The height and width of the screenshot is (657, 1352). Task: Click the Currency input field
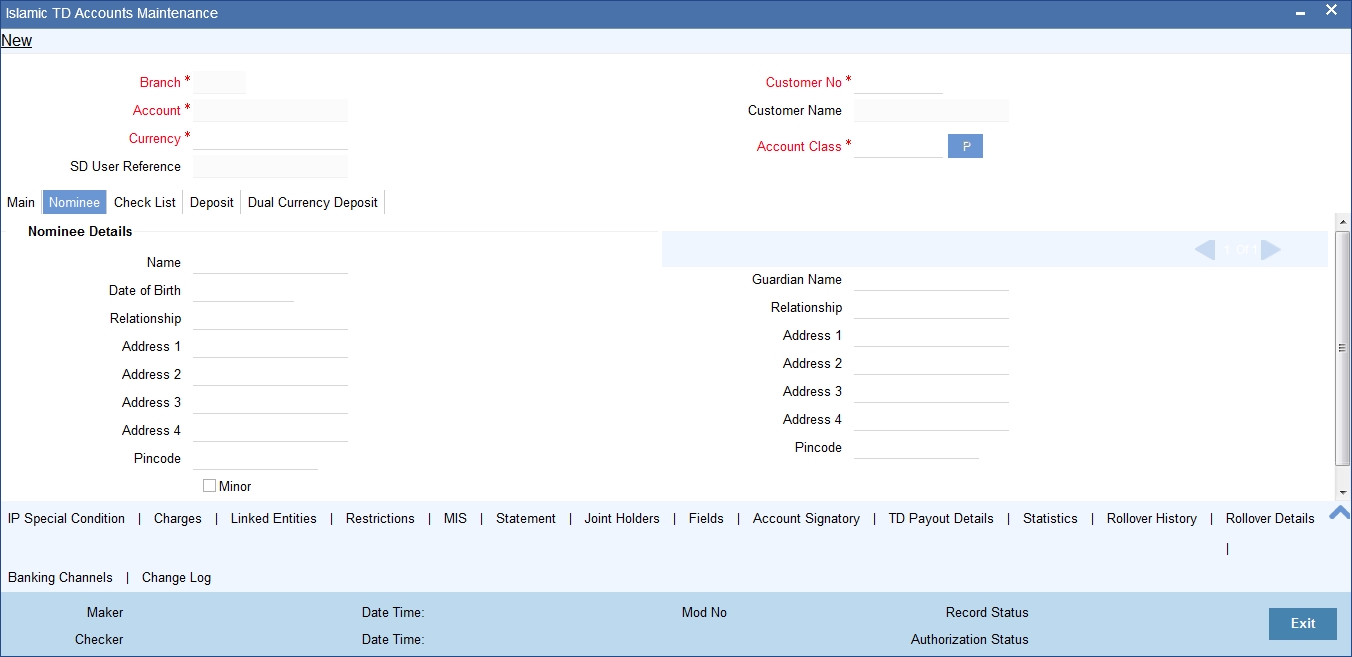pos(270,138)
